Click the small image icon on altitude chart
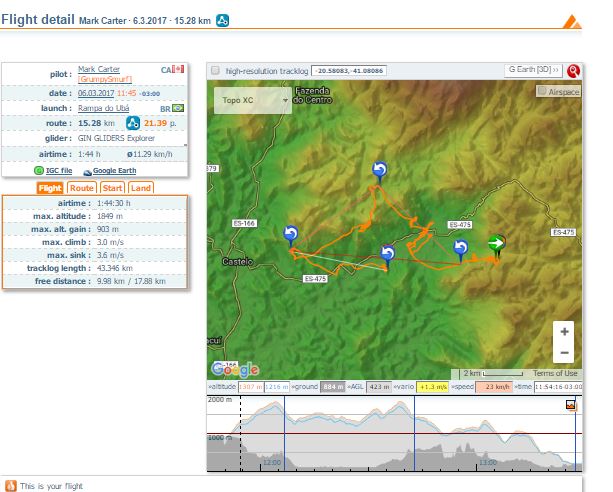 [x=571, y=405]
